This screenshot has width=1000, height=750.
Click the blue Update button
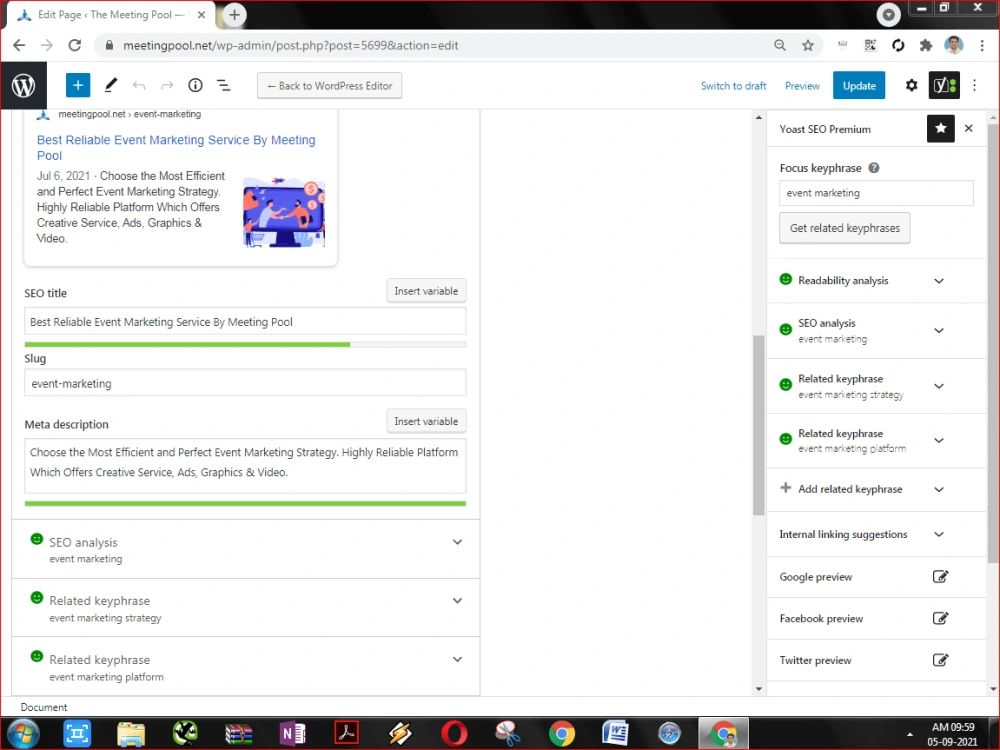pyautogui.click(x=858, y=85)
